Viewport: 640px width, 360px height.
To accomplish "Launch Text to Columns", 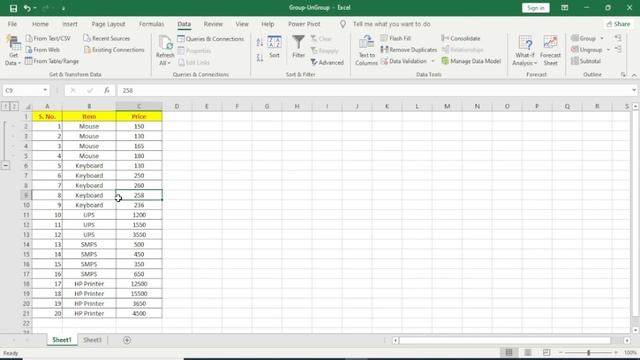I will click(x=366, y=51).
